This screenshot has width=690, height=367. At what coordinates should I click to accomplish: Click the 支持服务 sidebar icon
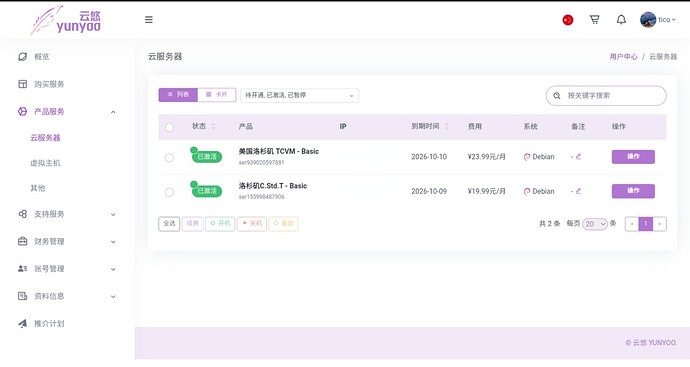22,214
